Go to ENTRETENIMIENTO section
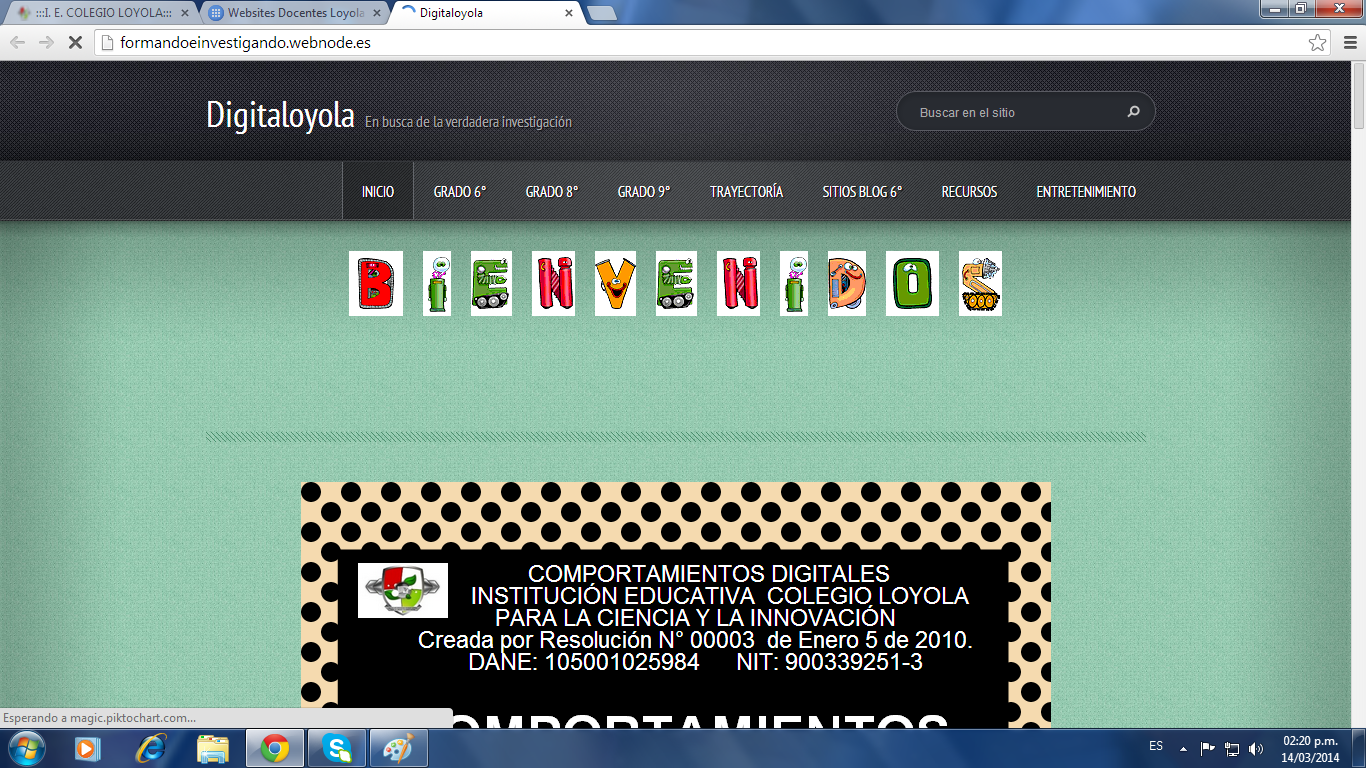Image resolution: width=1366 pixels, height=768 pixels. tap(1085, 192)
